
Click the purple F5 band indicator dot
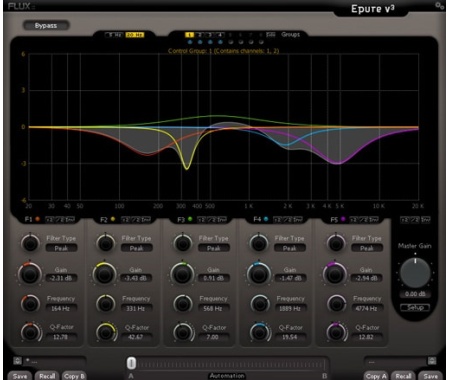(343, 219)
